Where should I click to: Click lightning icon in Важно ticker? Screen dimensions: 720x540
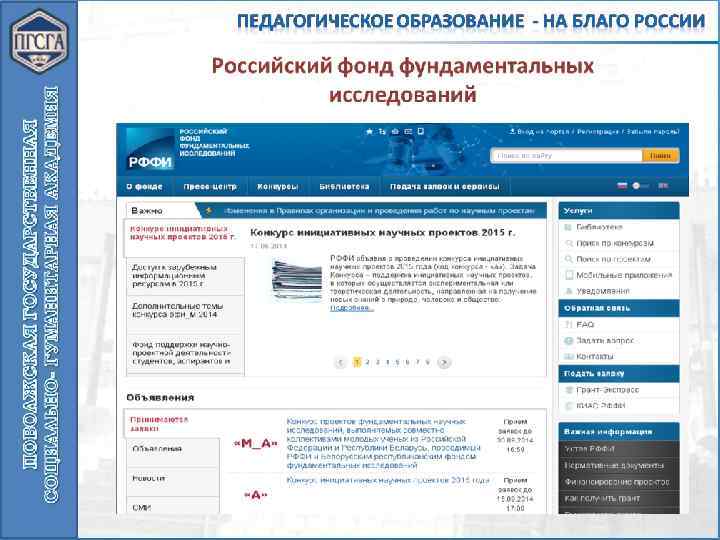point(209,211)
